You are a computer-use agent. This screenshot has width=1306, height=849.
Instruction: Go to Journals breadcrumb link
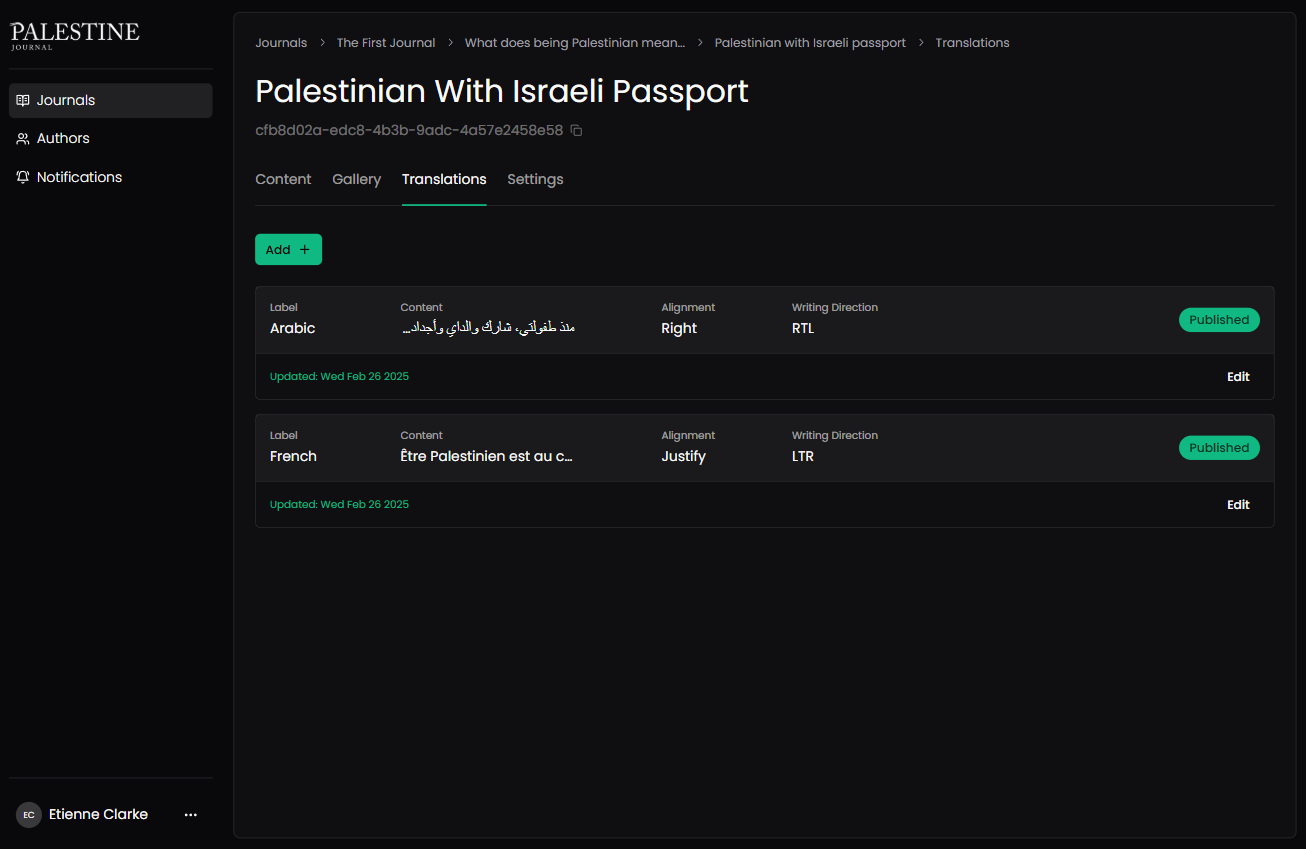tap(281, 43)
